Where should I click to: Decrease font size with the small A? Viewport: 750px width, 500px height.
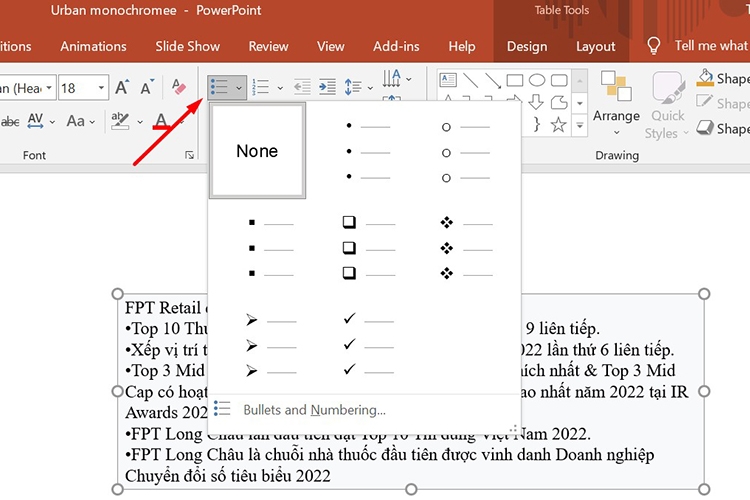pos(147,87)
